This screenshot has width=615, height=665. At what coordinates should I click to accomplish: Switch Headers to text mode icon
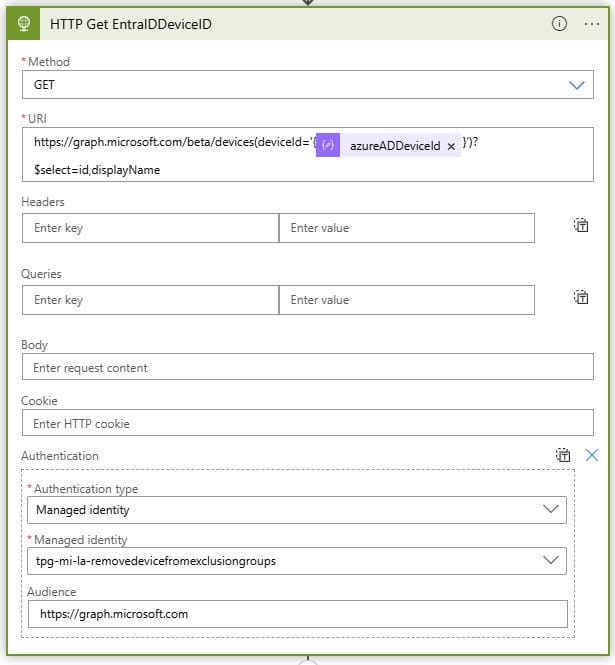[x=581, y=225]
